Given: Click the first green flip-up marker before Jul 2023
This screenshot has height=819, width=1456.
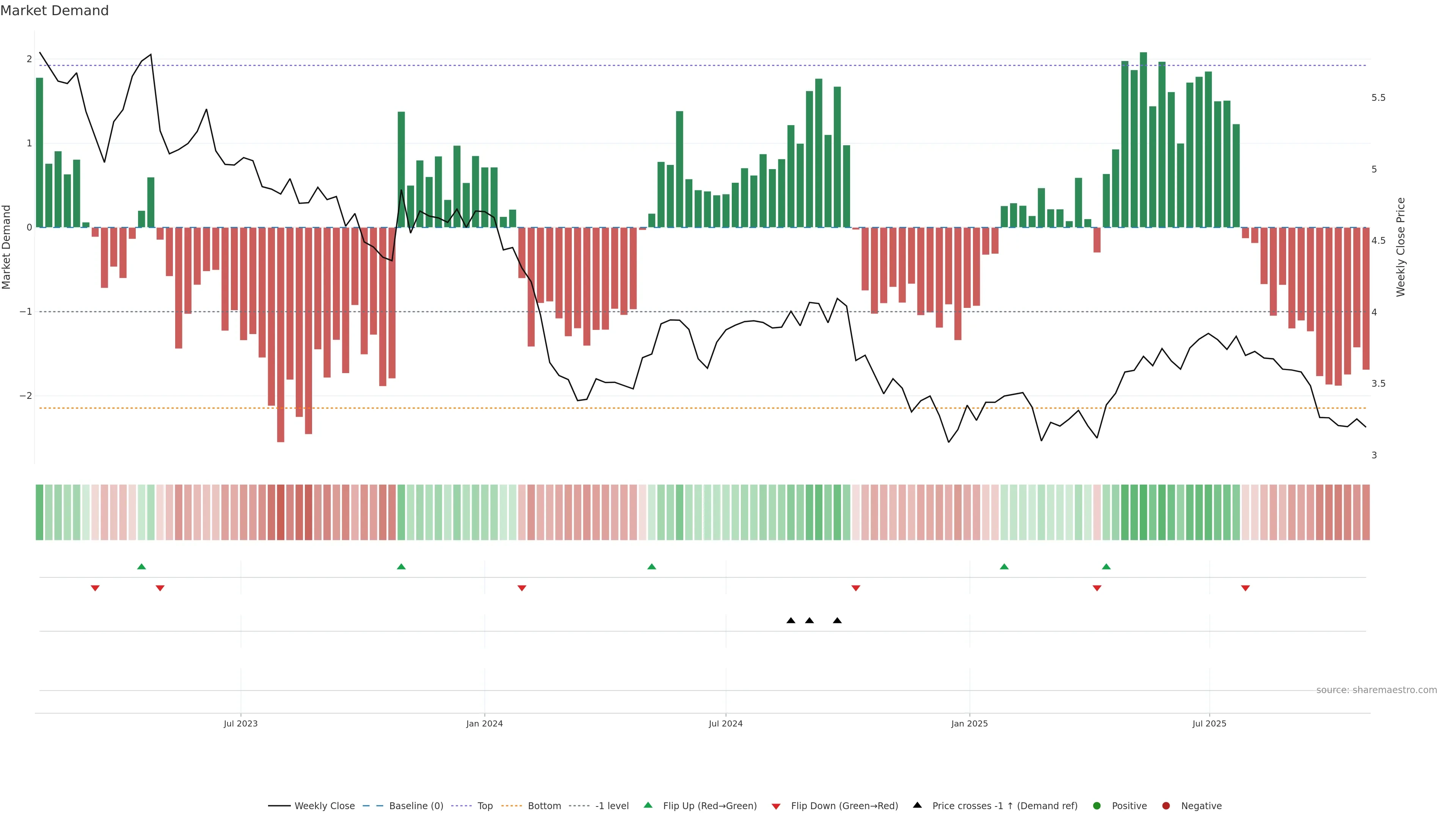Looking at the screenshot, I should pyautogui.click(x=142, y=566).
